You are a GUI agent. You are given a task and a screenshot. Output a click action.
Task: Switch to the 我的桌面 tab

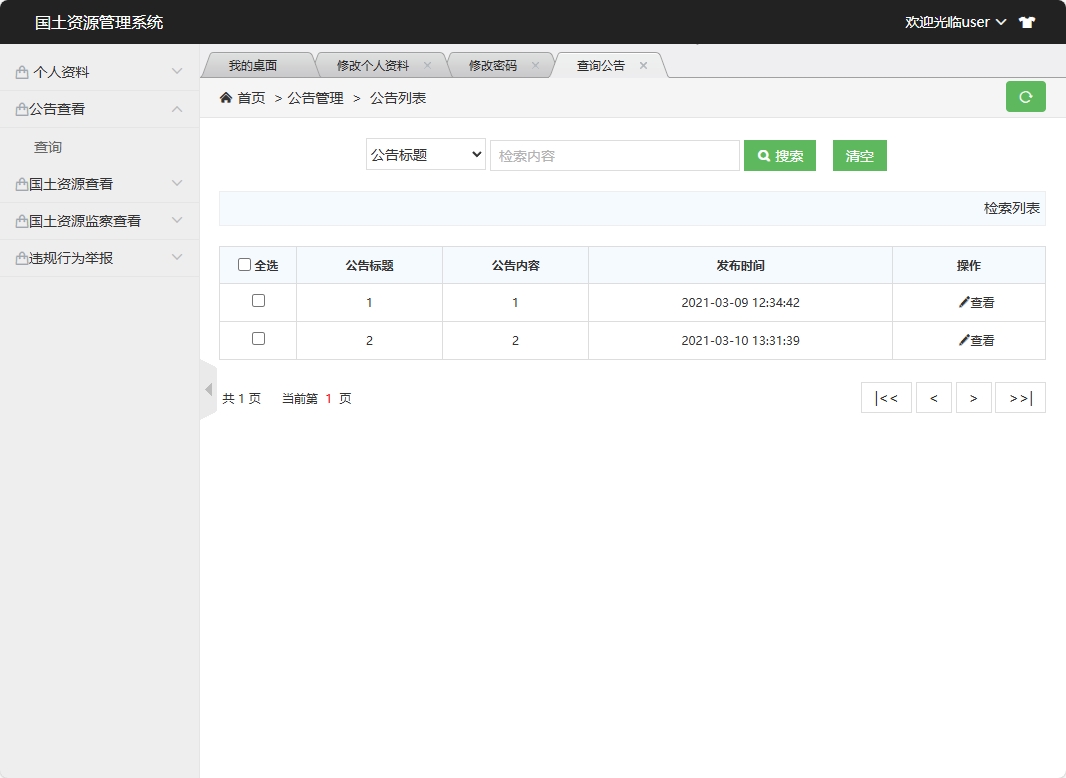pyautogui.click(x=252, y=66)
